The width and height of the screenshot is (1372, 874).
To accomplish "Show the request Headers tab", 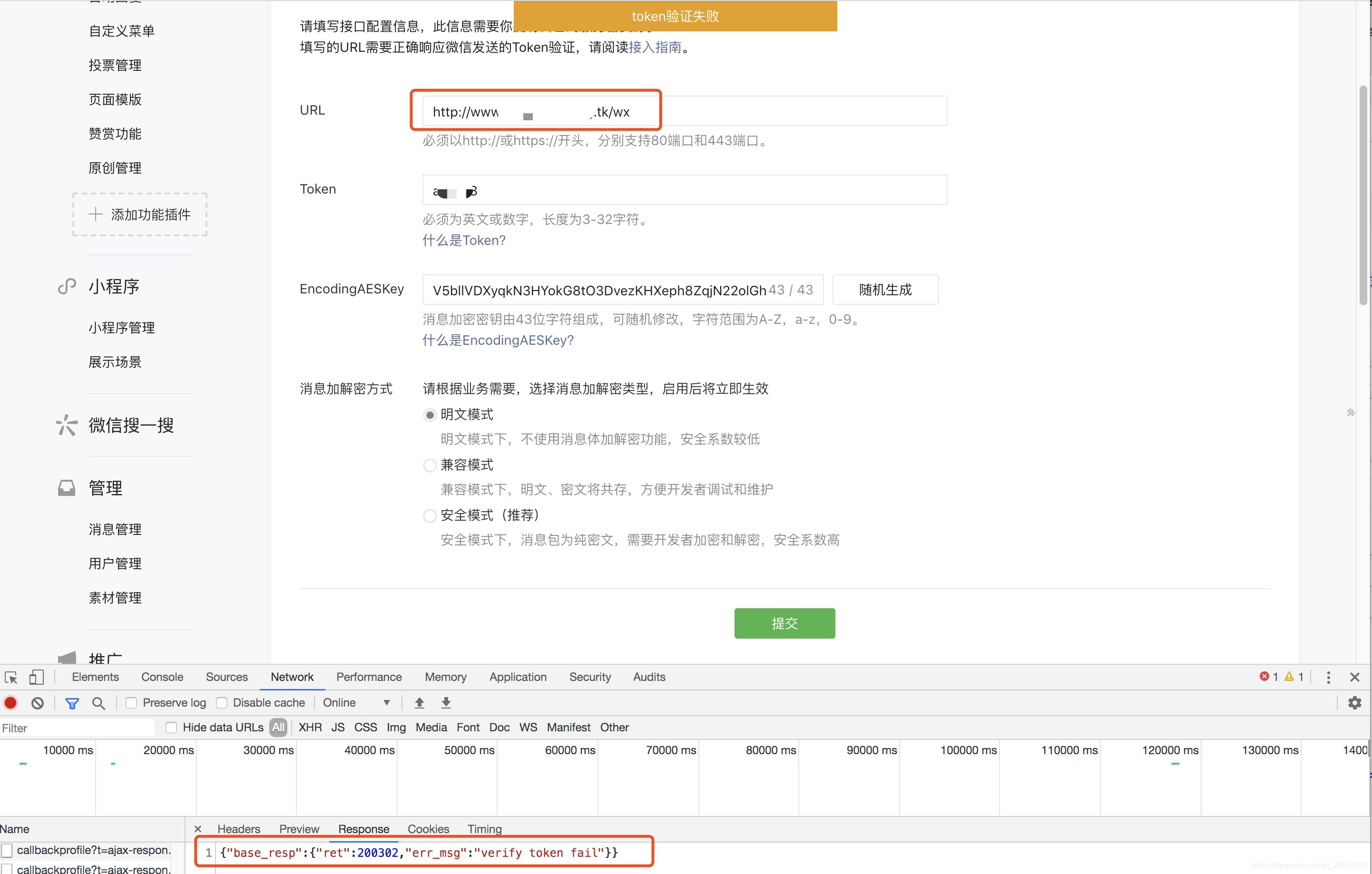I will pos(239,829).
